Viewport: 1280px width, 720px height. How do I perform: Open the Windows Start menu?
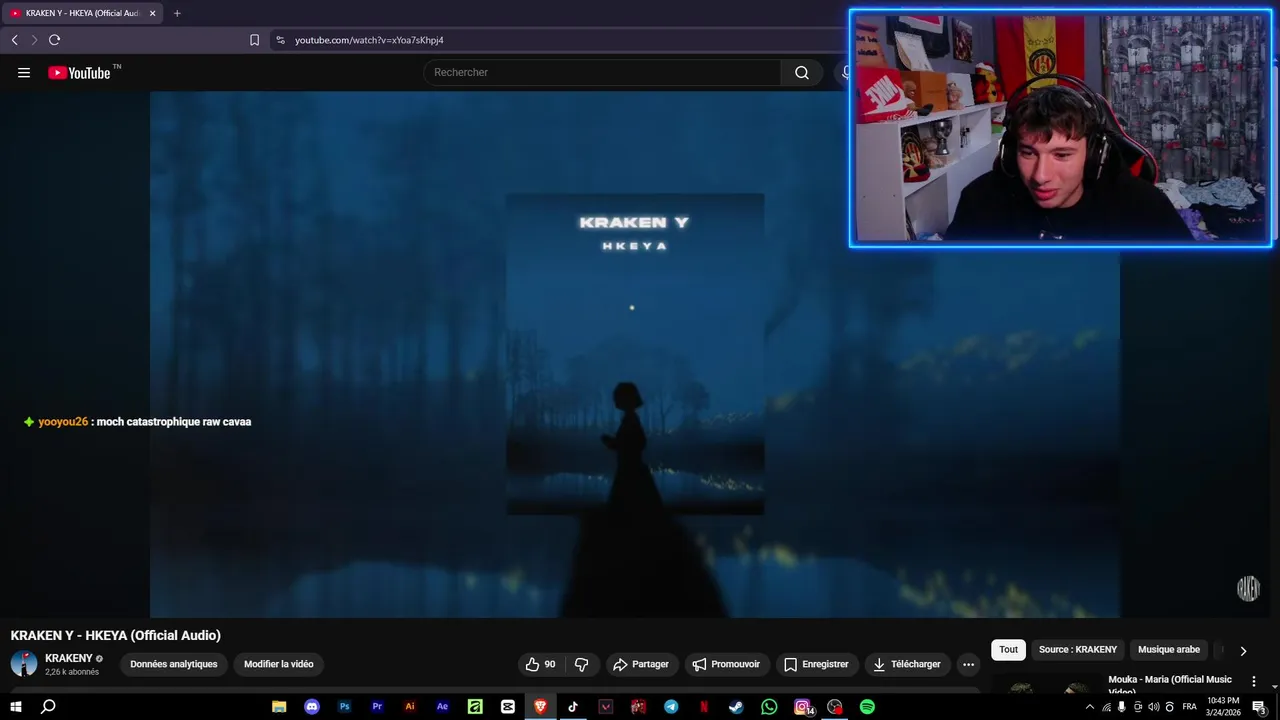[x=16, y=707]
